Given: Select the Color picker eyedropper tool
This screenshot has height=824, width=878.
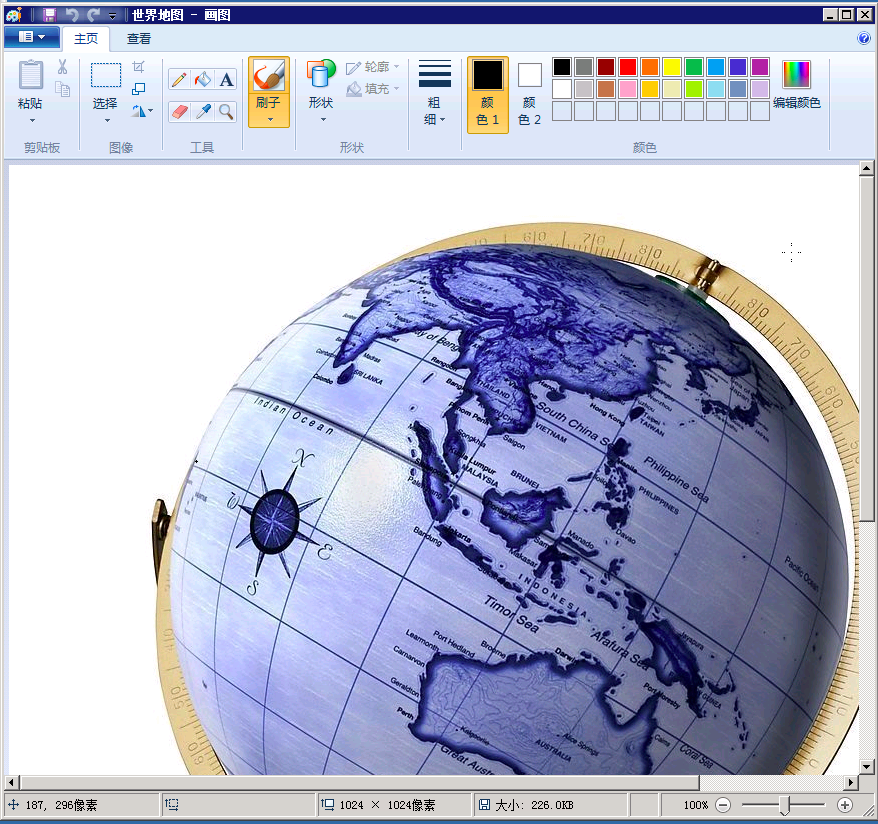Looking at the screenshot, I should point(203,111).
